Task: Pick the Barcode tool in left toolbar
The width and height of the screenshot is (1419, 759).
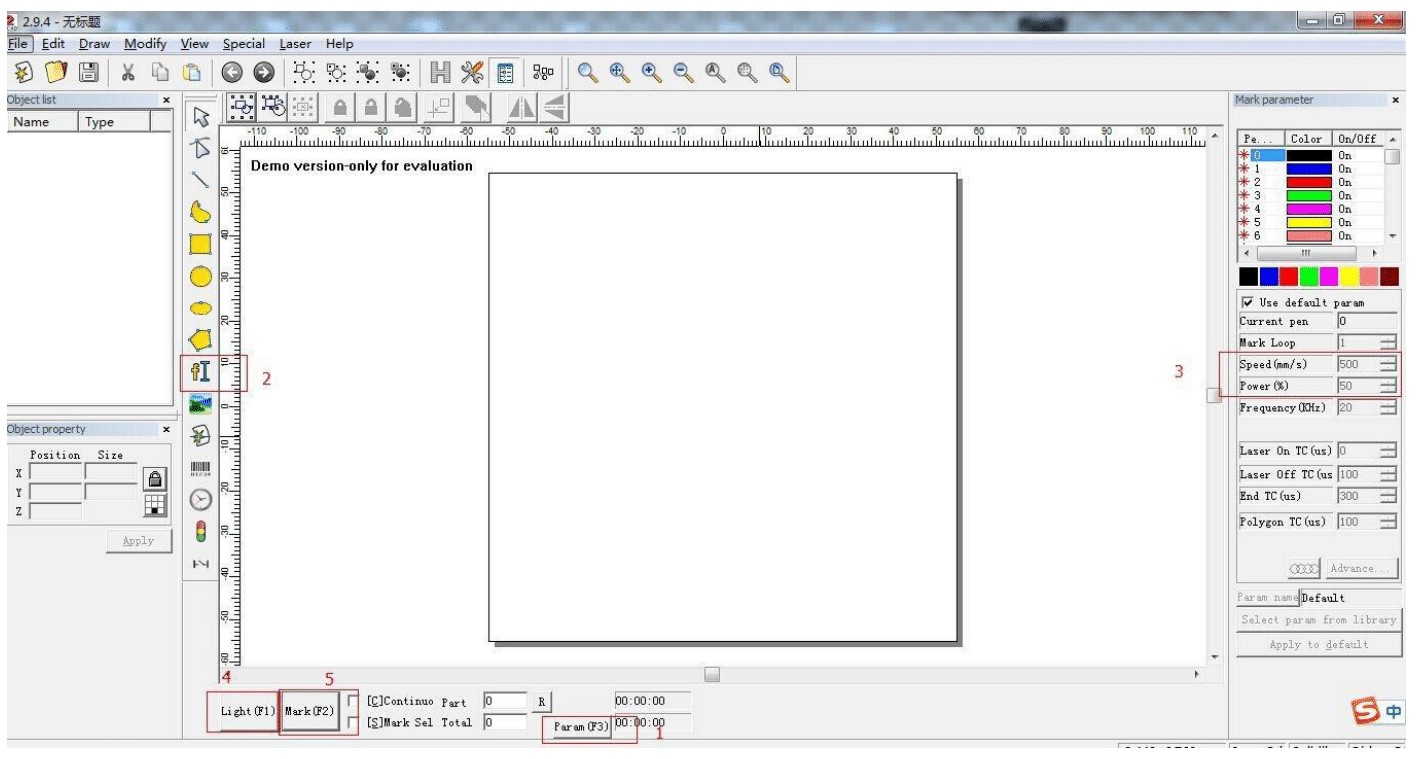Action: 200,469
